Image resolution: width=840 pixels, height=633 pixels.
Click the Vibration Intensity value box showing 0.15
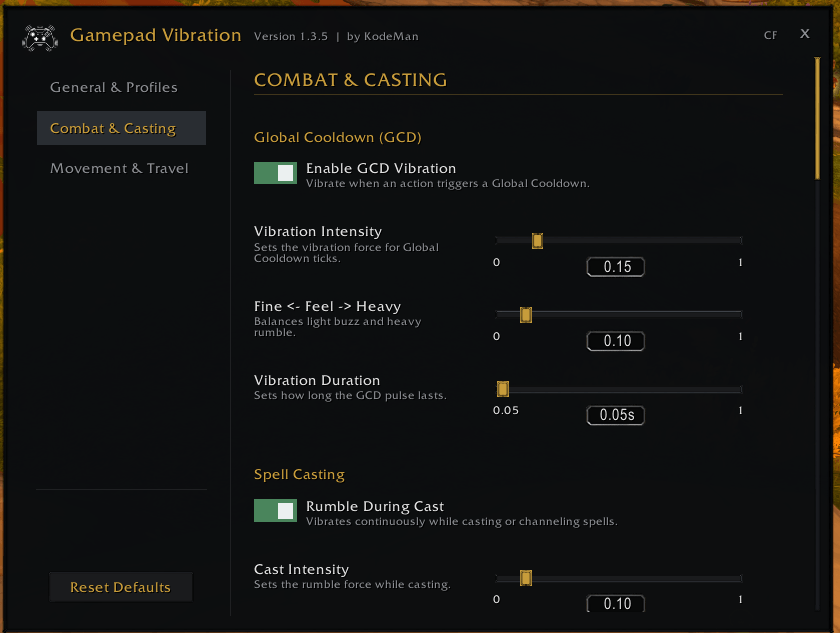click(x=616, y=267)
